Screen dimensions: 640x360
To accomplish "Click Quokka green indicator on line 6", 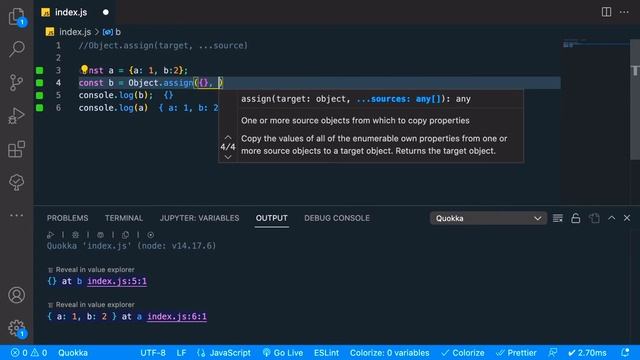I will click(x=40, y=108).
